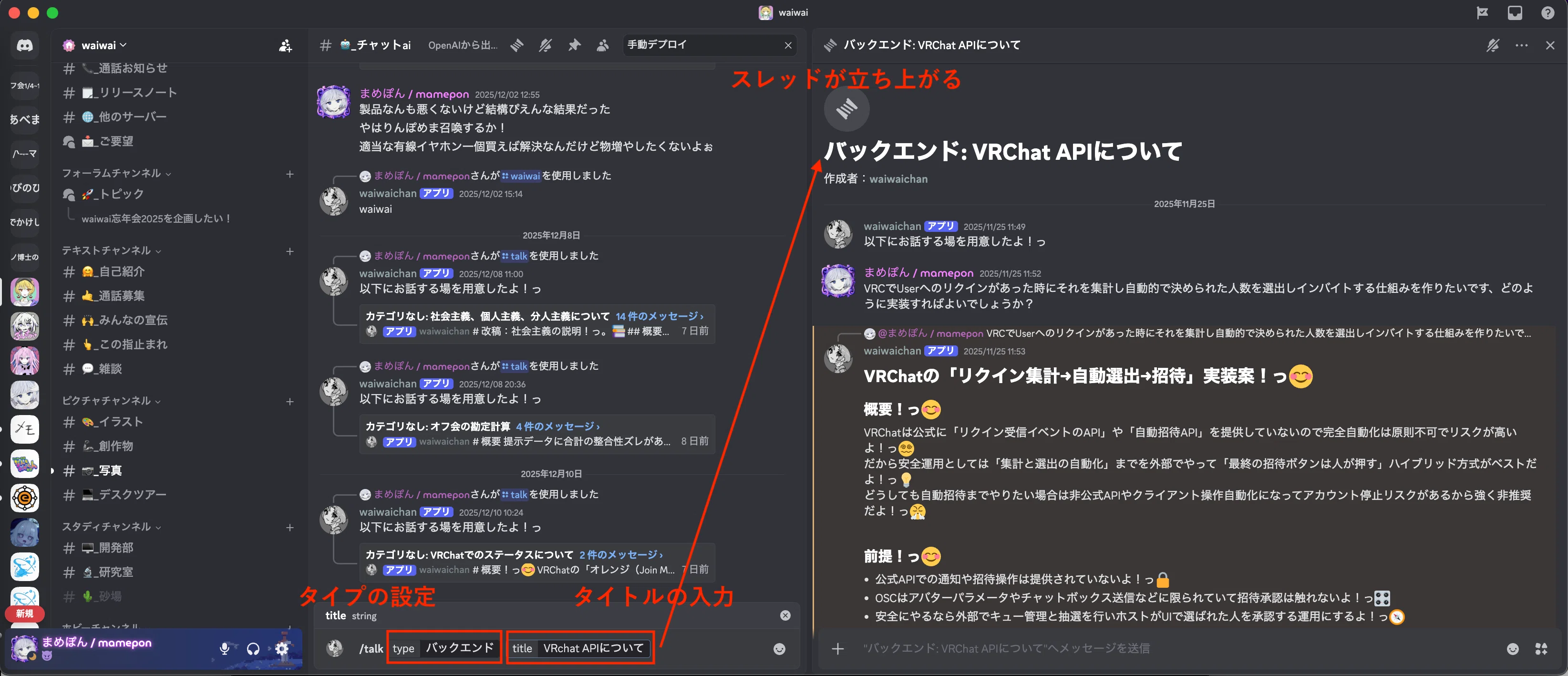Open apps launcher icon in thread input
Image resolution: width=1568 pixels, height=676 pixels.
(1541, 649)
